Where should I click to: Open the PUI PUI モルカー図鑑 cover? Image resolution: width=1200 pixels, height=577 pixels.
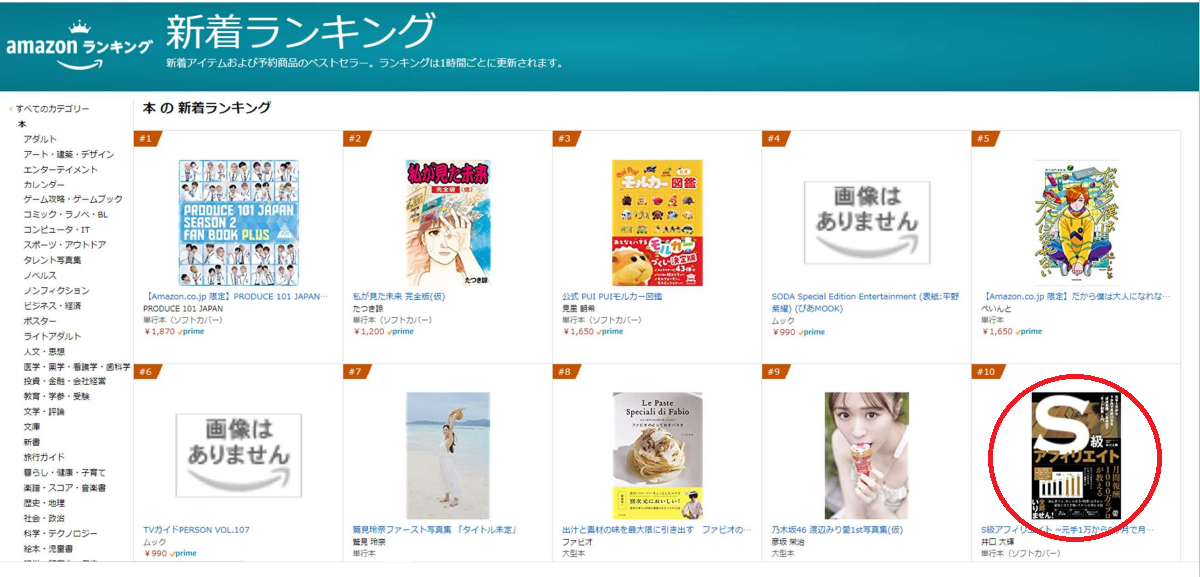click(657, 223)
